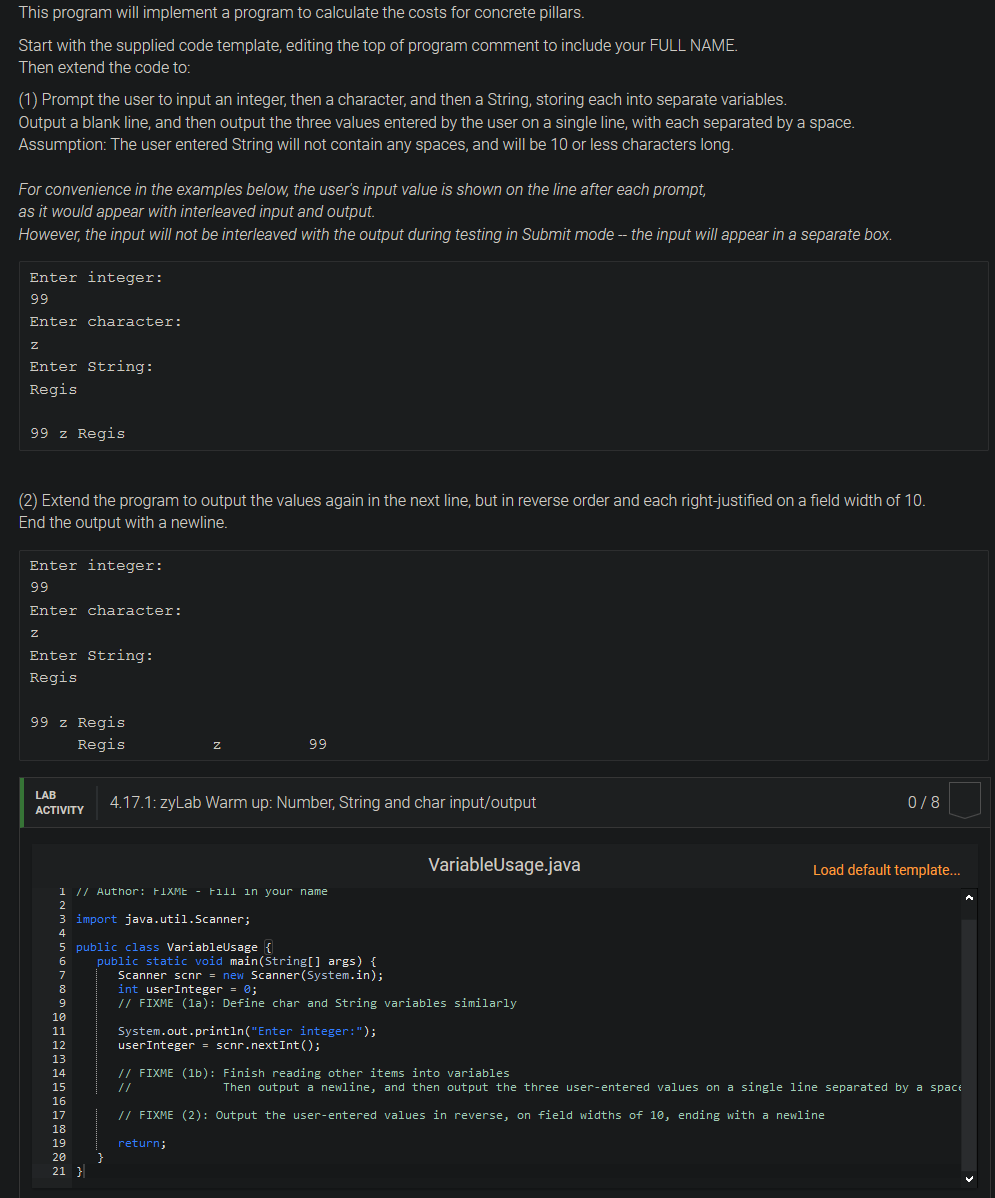Click the VariableUsage.java file title
Image resolution: width=995 pixels, height=1198 pixels.
(504, 864)
